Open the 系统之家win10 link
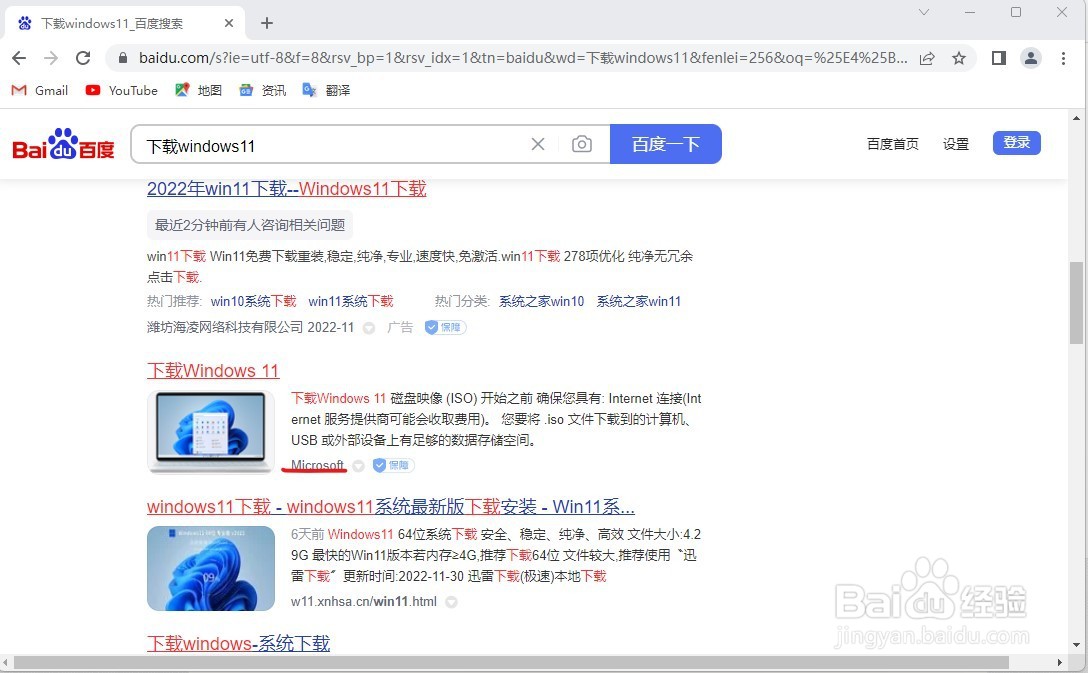This screenshot has height=673, width=1088. click(541, 301)
